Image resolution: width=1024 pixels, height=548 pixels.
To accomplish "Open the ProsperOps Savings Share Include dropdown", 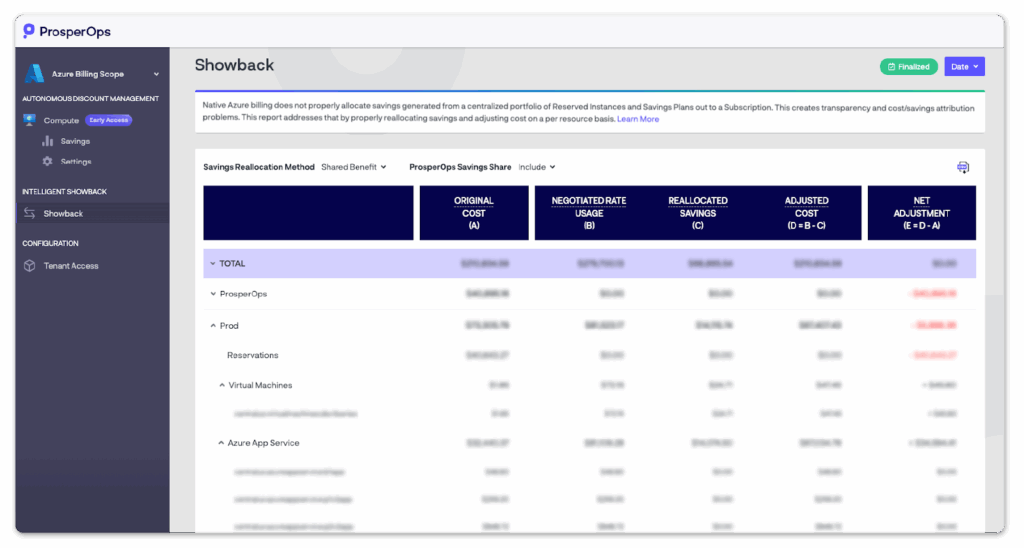I will [x=537, y=167].
